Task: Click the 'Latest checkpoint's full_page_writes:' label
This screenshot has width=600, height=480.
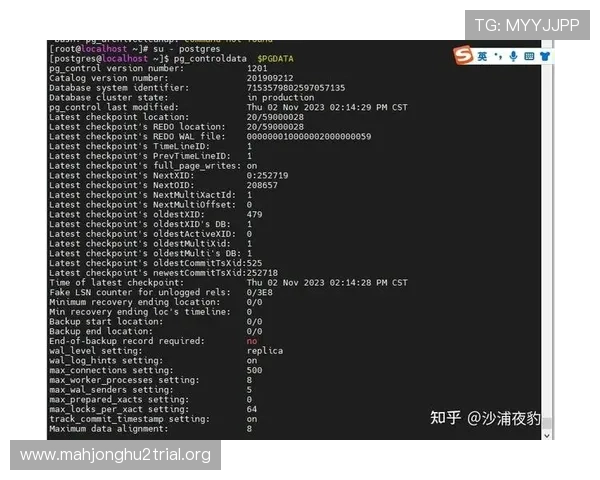Action: click(145, 166)
